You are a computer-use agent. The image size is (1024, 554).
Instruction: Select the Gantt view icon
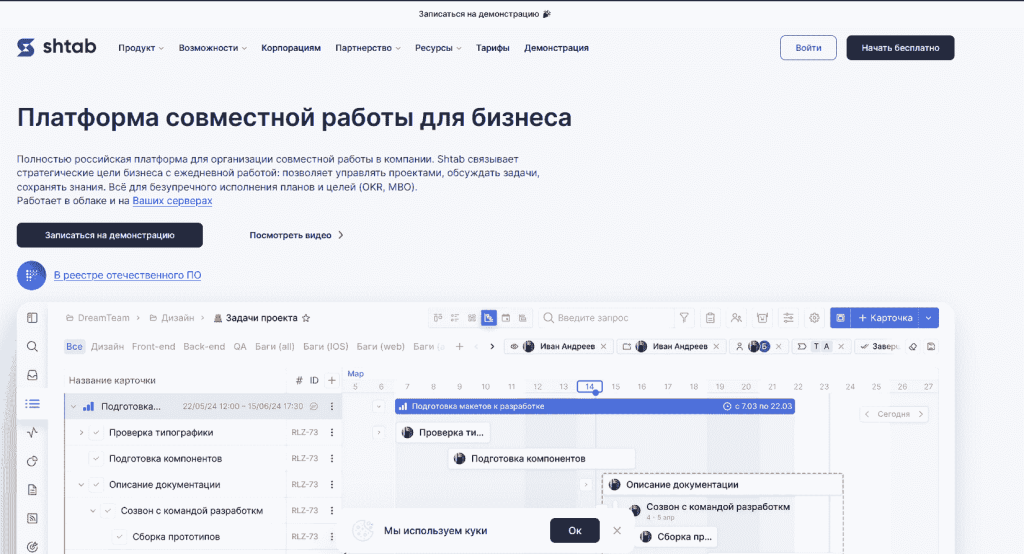pyautogui.click(x=489, y=318)
